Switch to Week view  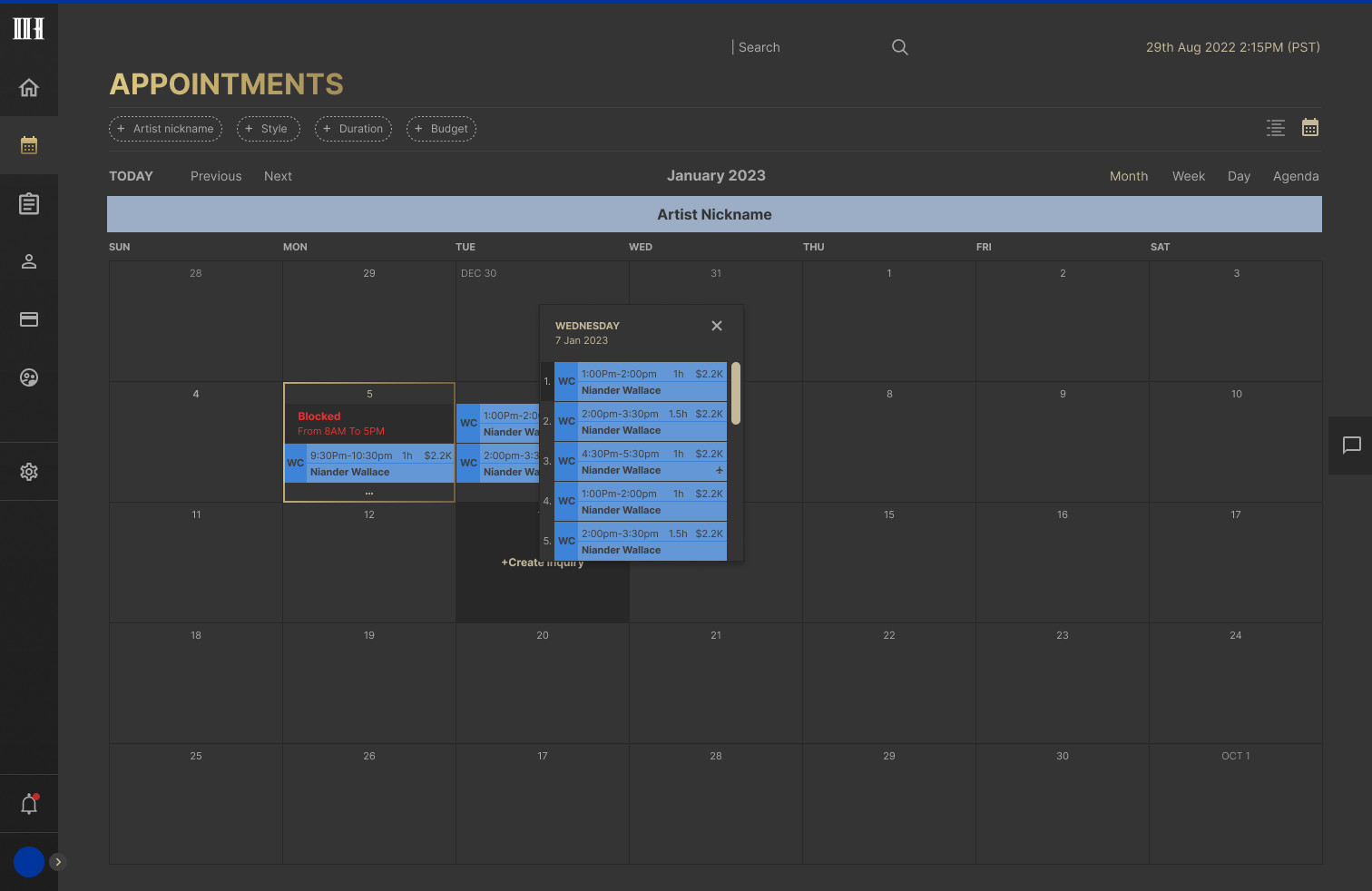pos(1189,176)
